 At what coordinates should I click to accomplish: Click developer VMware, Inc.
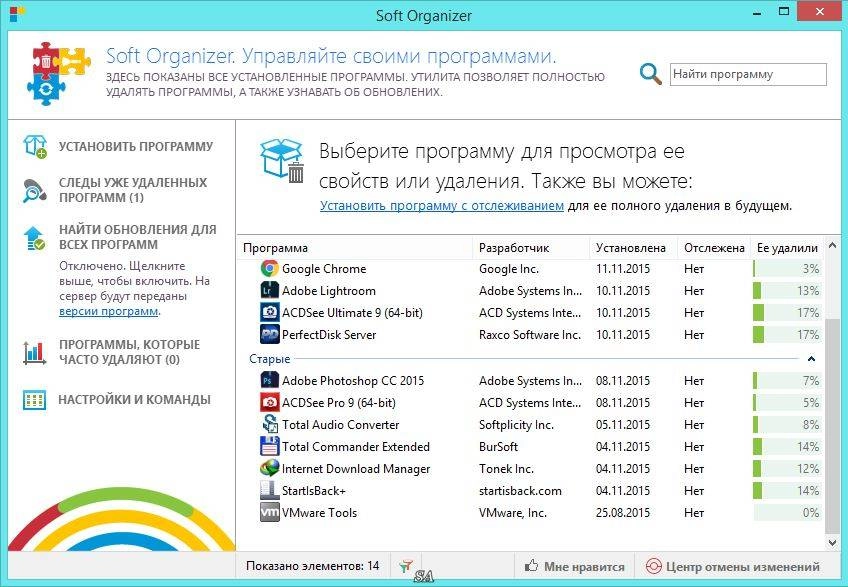pos(513,513)
